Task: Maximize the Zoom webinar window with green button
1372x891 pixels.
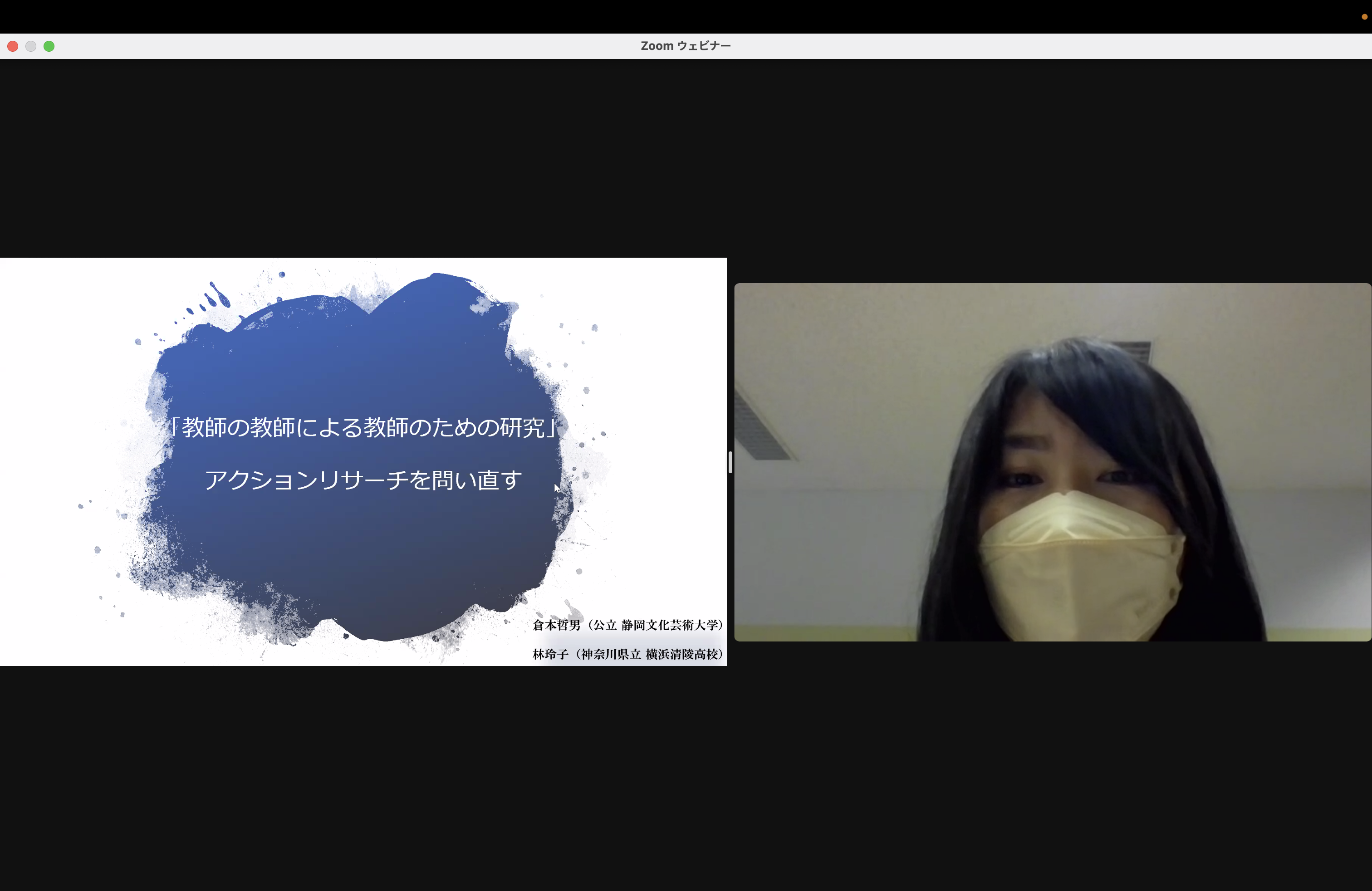Action: coord(49,46)
